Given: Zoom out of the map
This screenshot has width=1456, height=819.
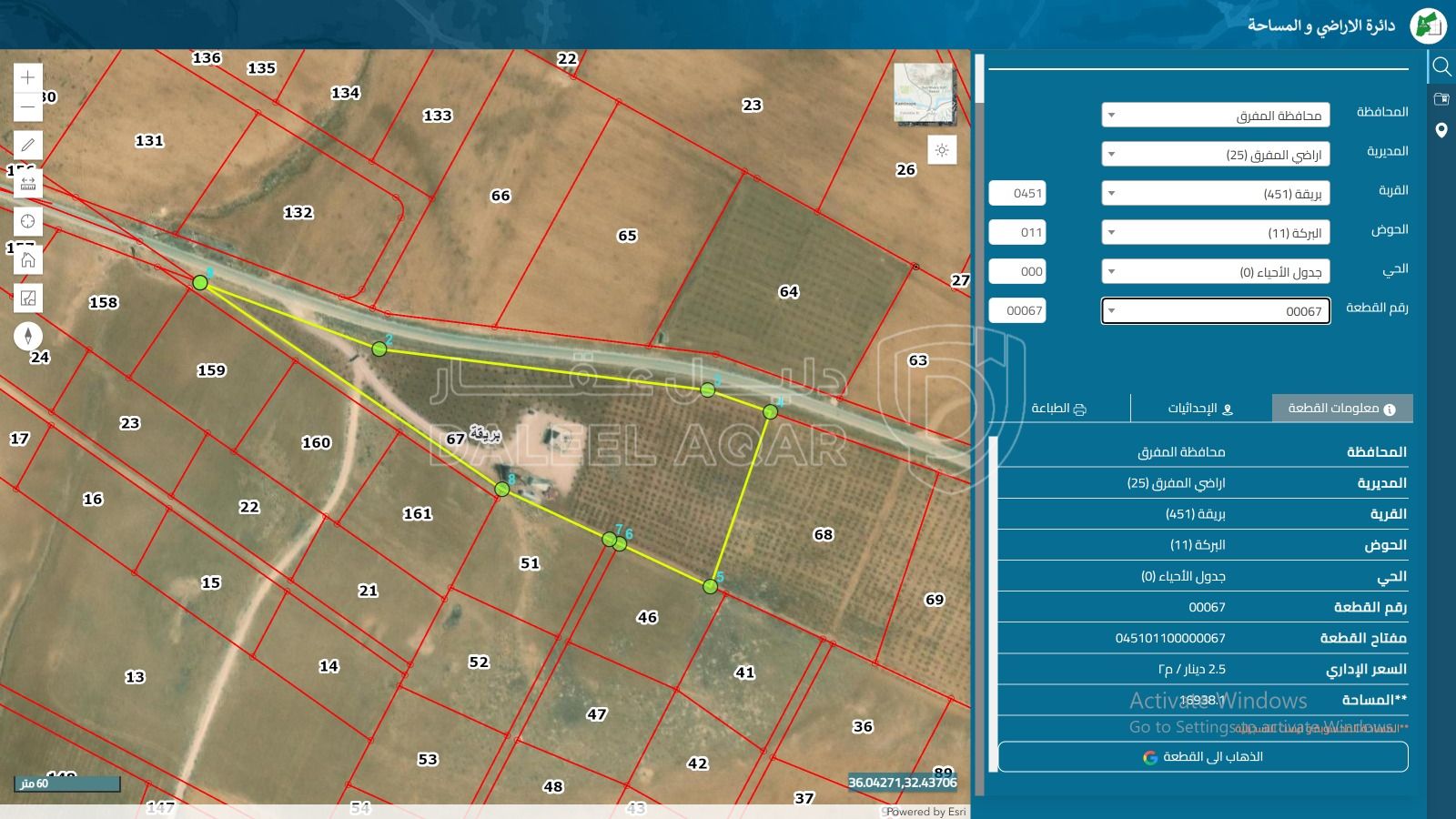Looking at the screenshot, I should [28, 107].
